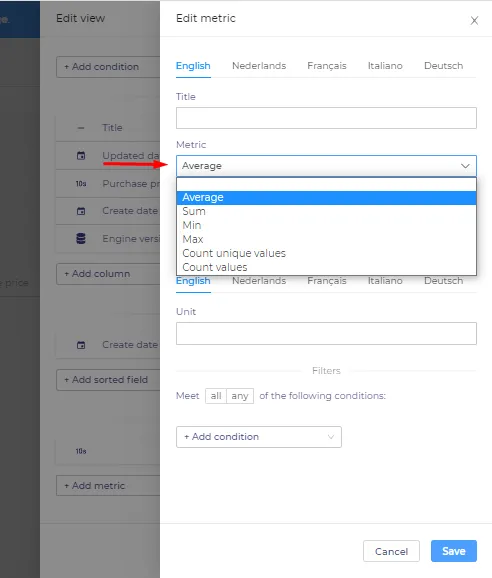492x578 pixels.
Task: Switch to Deutsch unit tab
Action: pos(443,281)
